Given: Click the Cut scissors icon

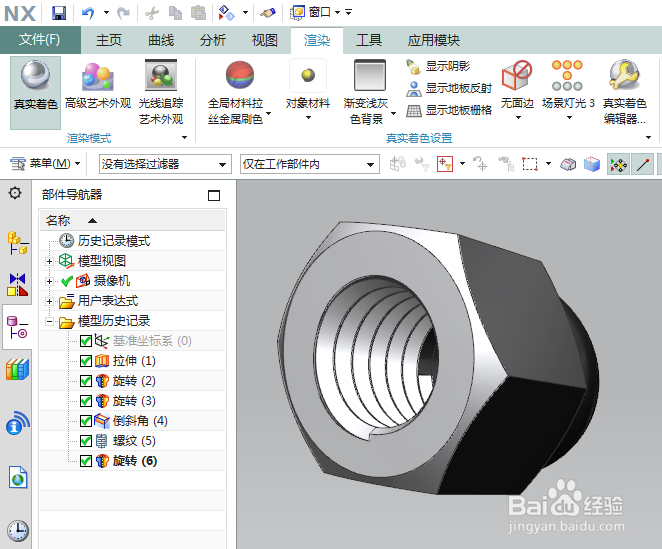Looking at the screenshot, I should (152, 13).
